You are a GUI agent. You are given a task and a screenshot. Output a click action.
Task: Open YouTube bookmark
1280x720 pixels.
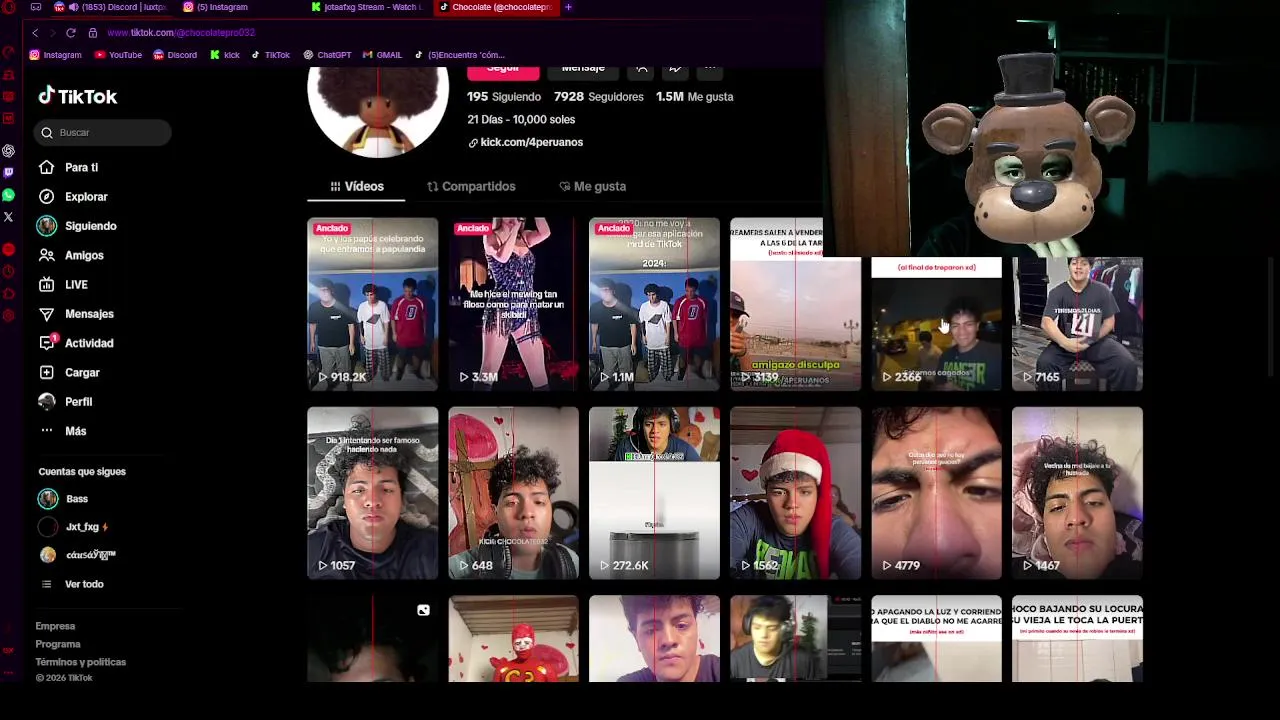click(118, 55)
